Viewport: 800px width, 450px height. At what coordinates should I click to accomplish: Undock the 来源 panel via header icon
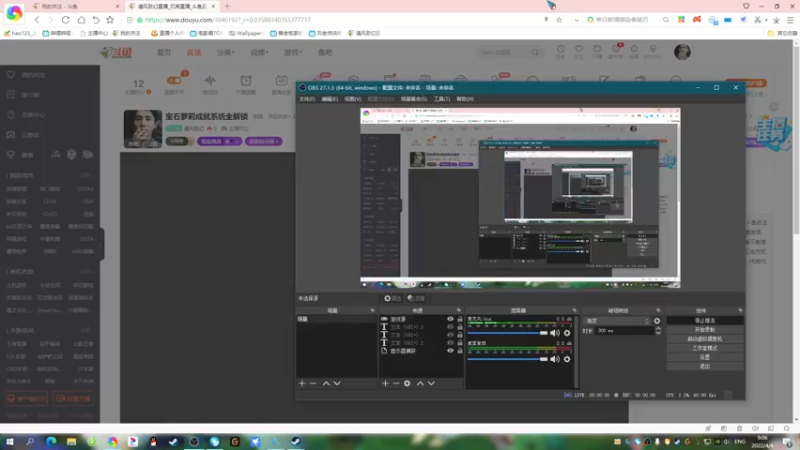(x=459, y=310)
